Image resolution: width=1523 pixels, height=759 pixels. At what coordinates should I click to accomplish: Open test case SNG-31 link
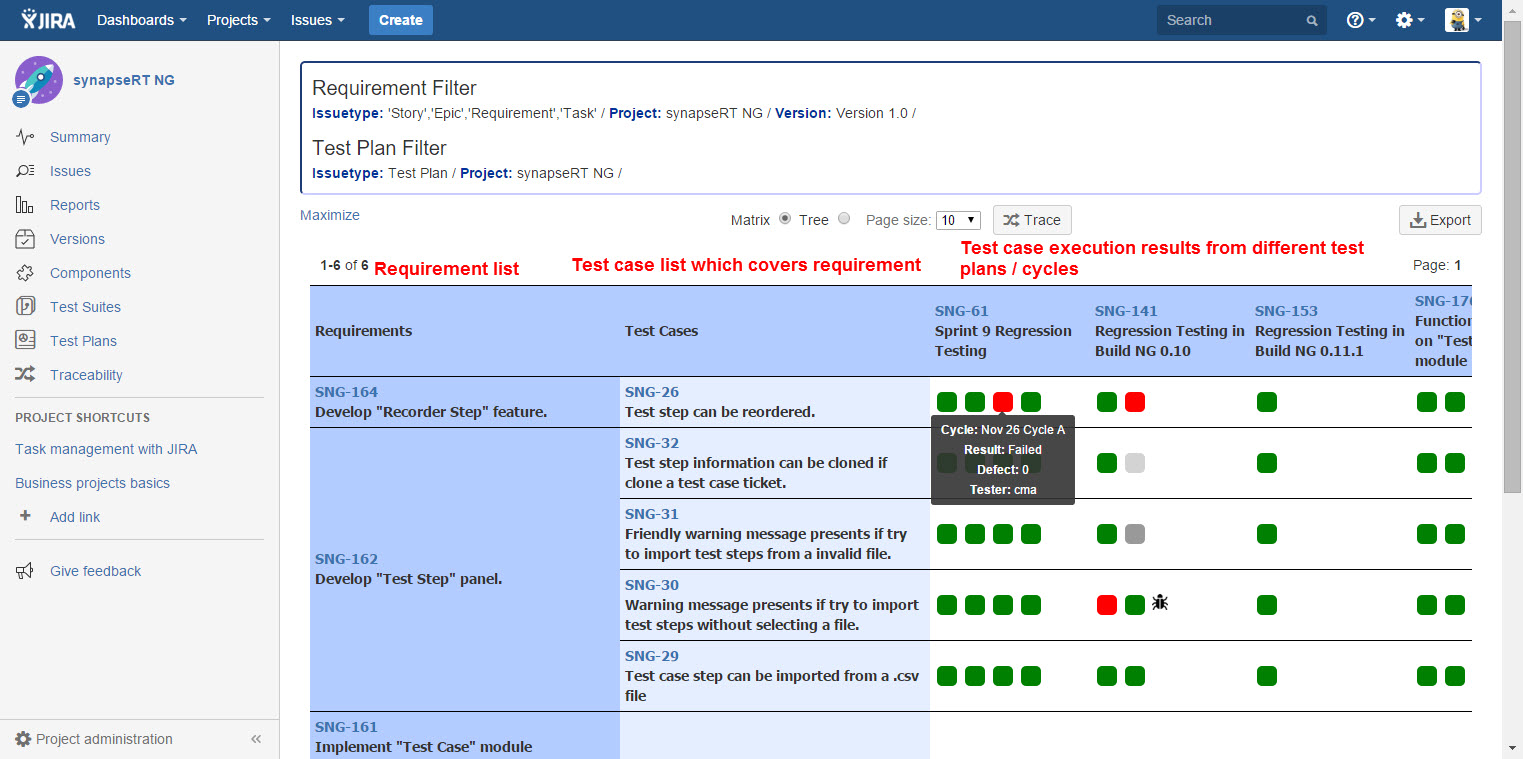pos(652,514)
